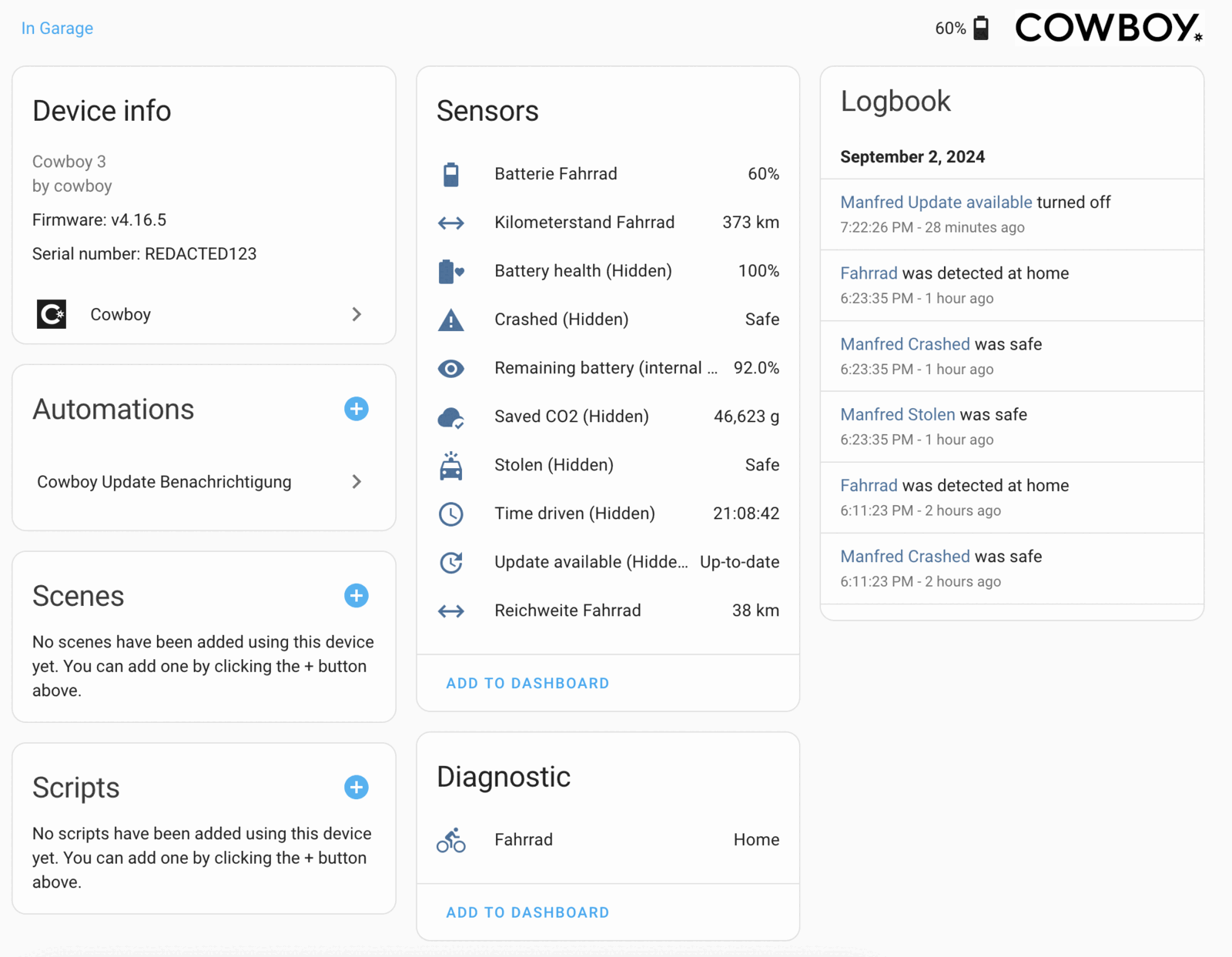Open Time driven (Hidden) sensor
Image resolution: width=1232 pixels, height=957 pixels.
pos(608,514)
